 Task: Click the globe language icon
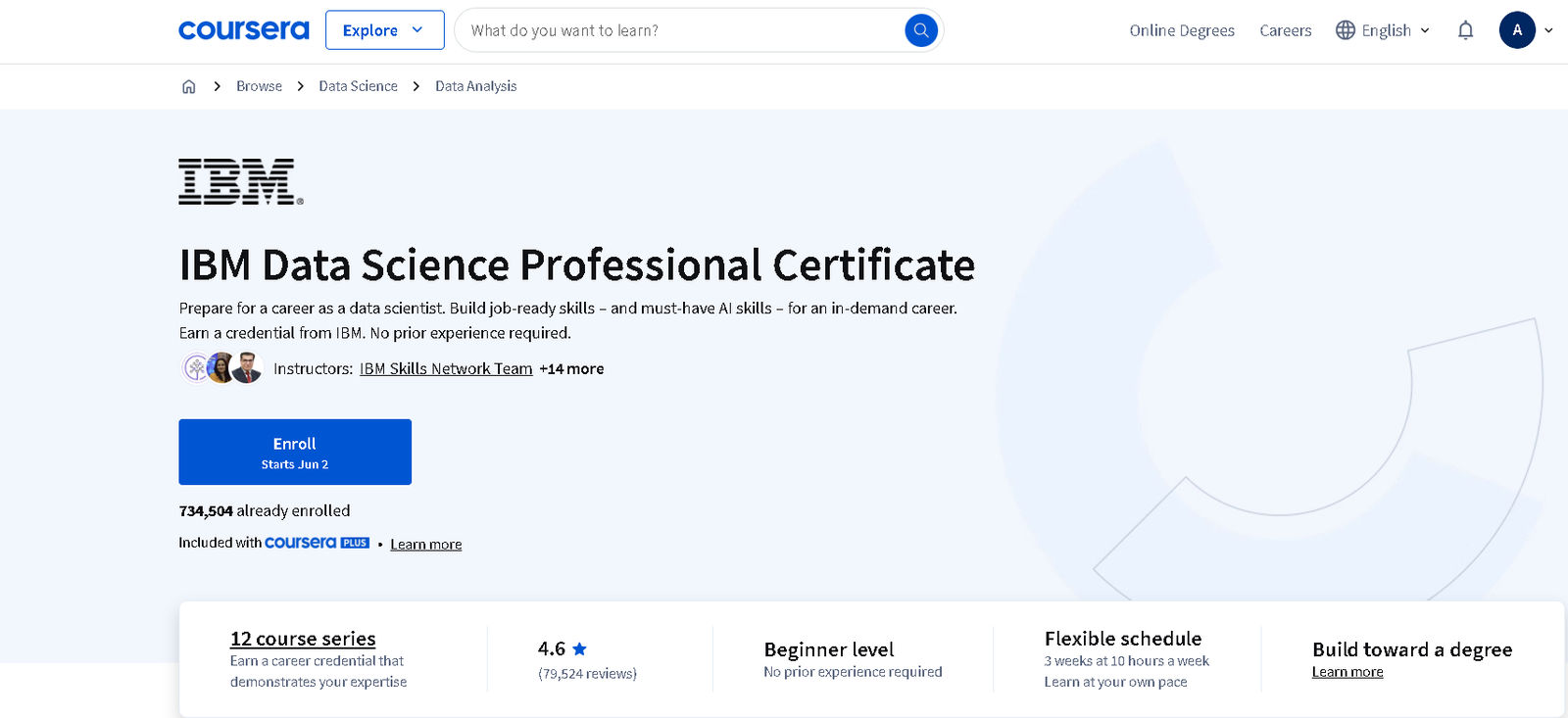coord(1346,30)
